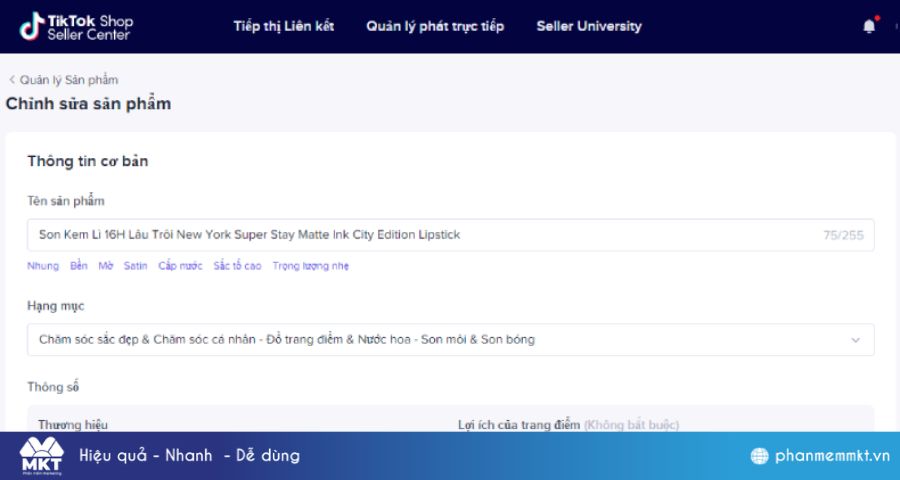Go to Seller University

click(x=589, y=26)
